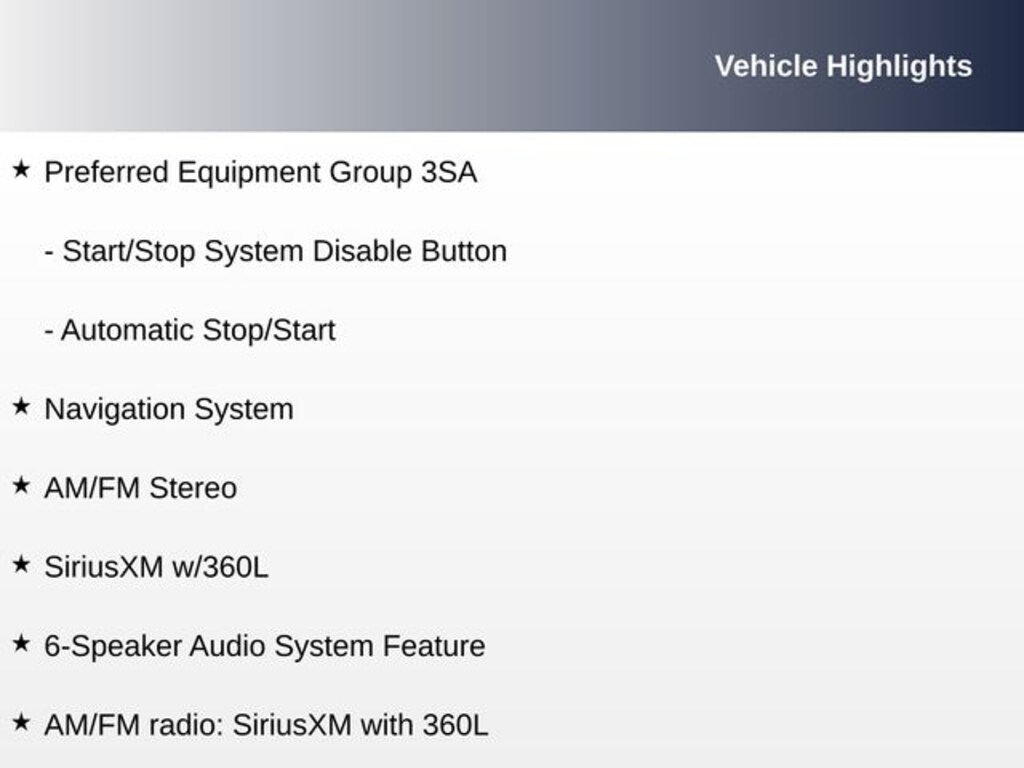Select the Preferred Equipment Group 3SA text
Image resolution: width=1024 pixels, height=768 pixels.
click(x=260, y=172)
